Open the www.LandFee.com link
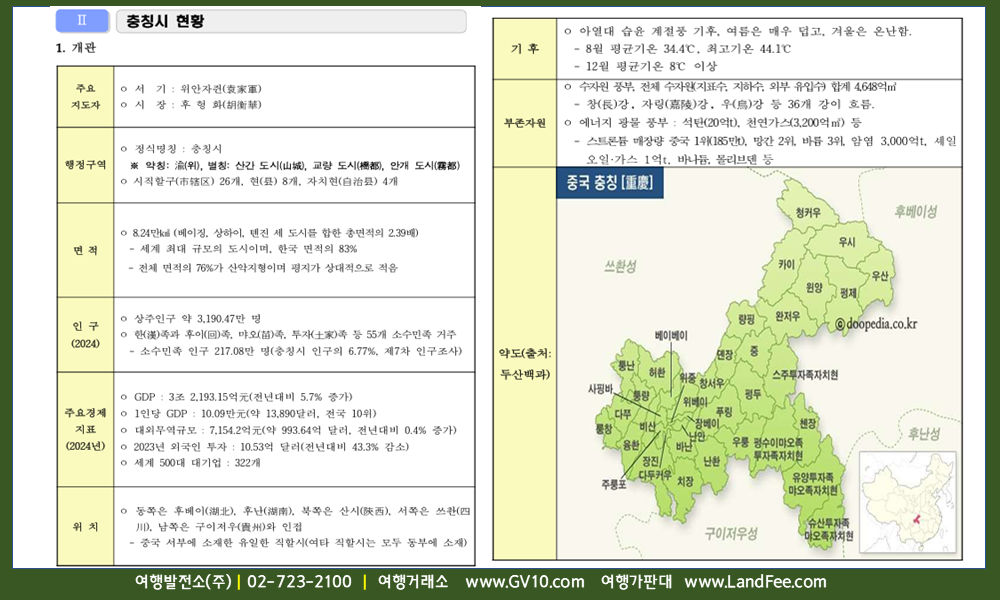The width and height of the screenshot is (1000, 600). click(755, 582)
